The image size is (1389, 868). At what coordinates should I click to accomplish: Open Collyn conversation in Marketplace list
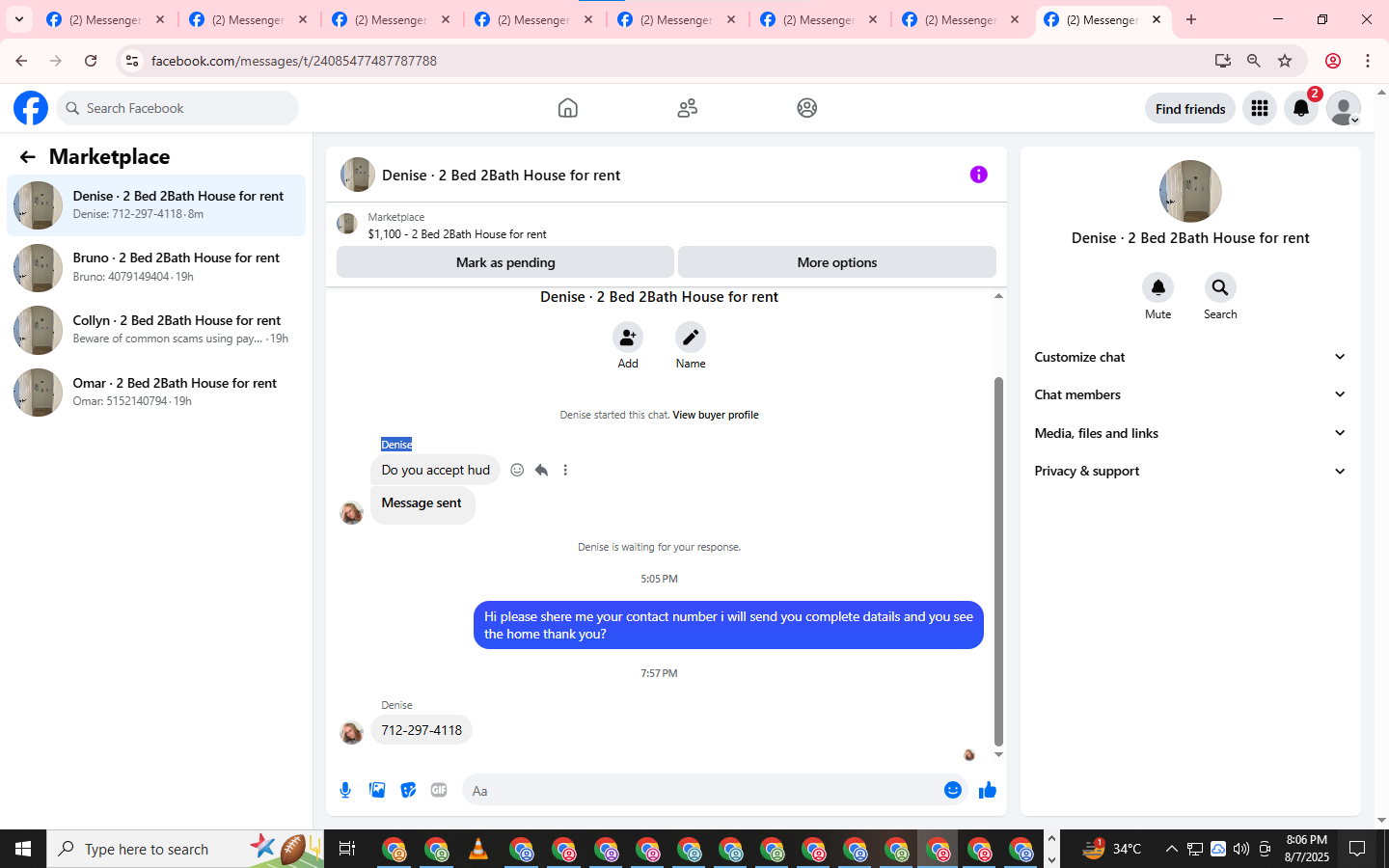156,330
